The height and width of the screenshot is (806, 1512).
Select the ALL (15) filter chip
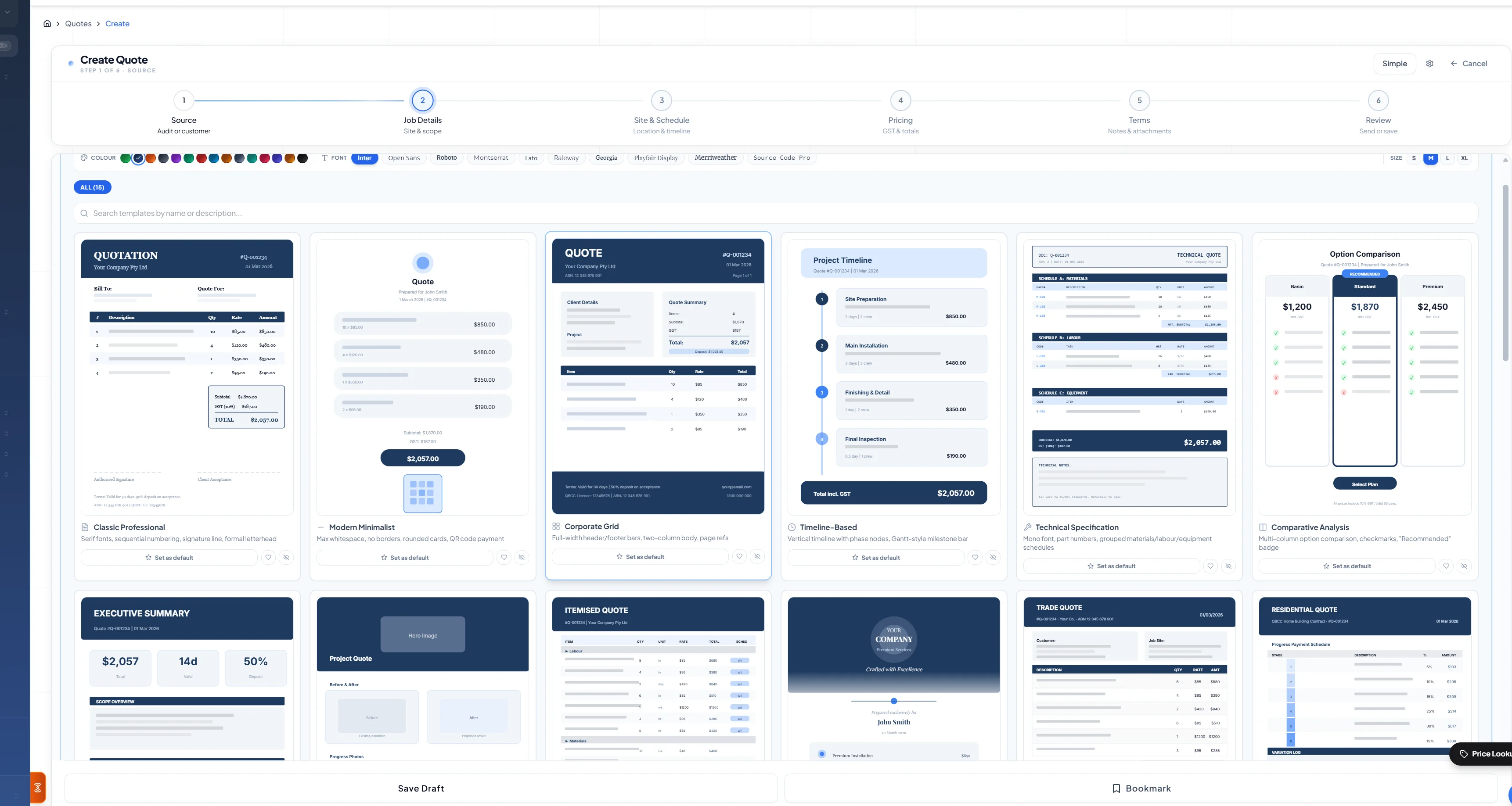coord(92,187)
